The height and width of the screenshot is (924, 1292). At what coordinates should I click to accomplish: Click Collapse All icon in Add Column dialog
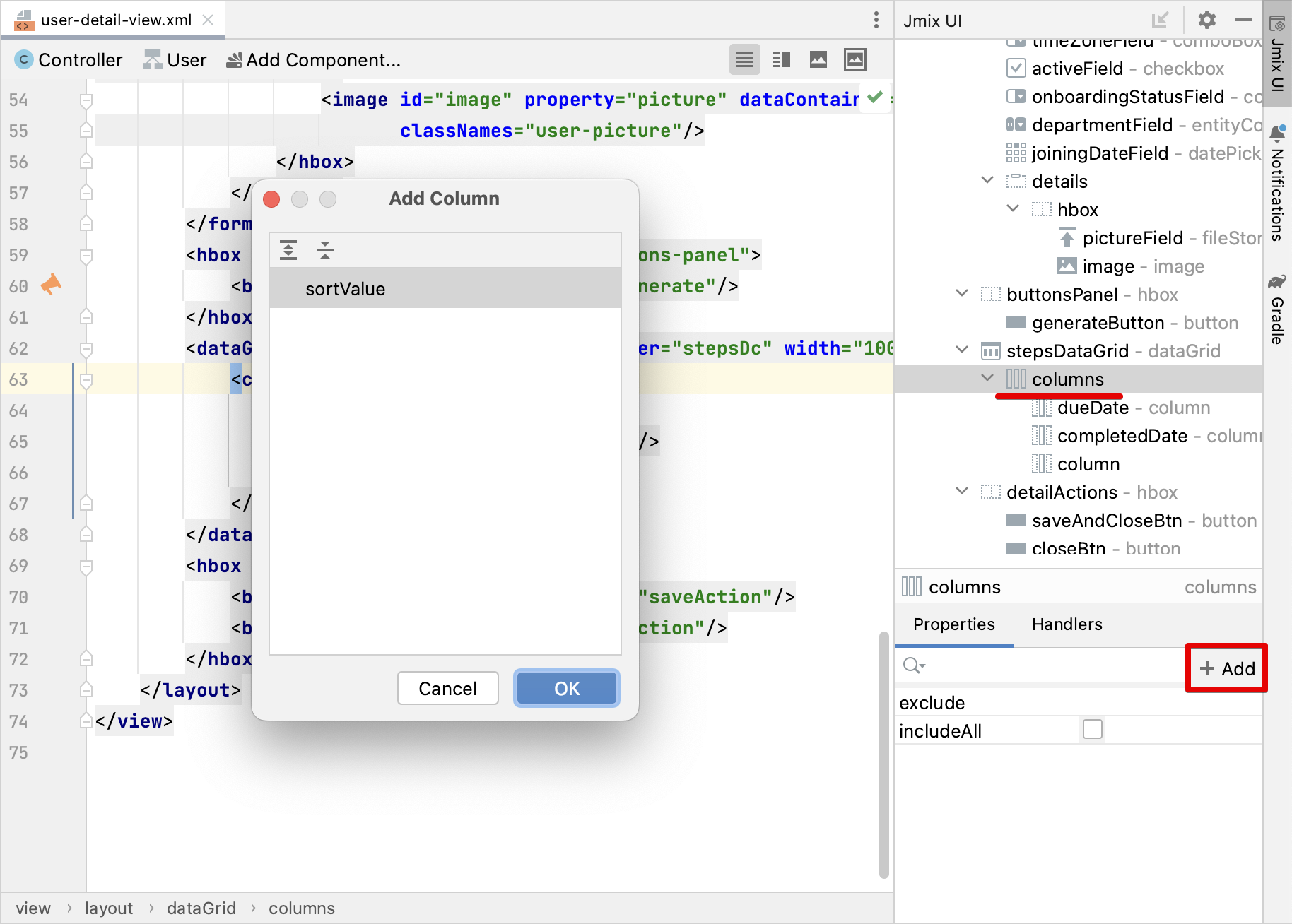325,250
